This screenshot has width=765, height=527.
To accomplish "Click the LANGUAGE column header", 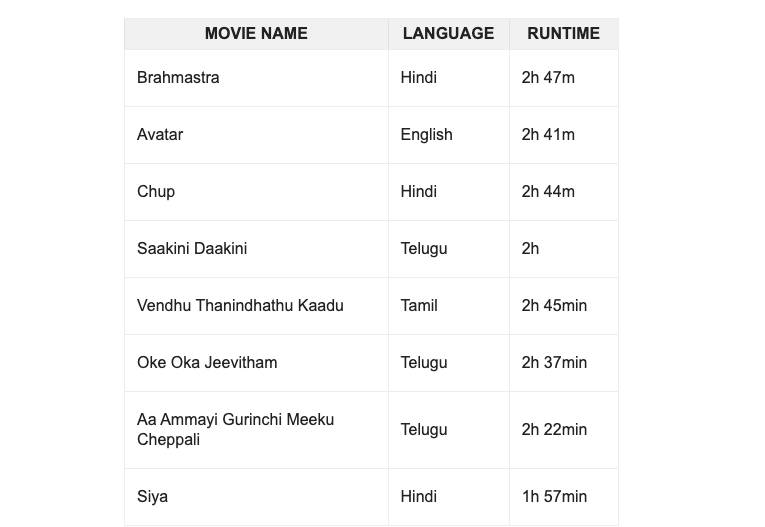I will click(448, 33).
